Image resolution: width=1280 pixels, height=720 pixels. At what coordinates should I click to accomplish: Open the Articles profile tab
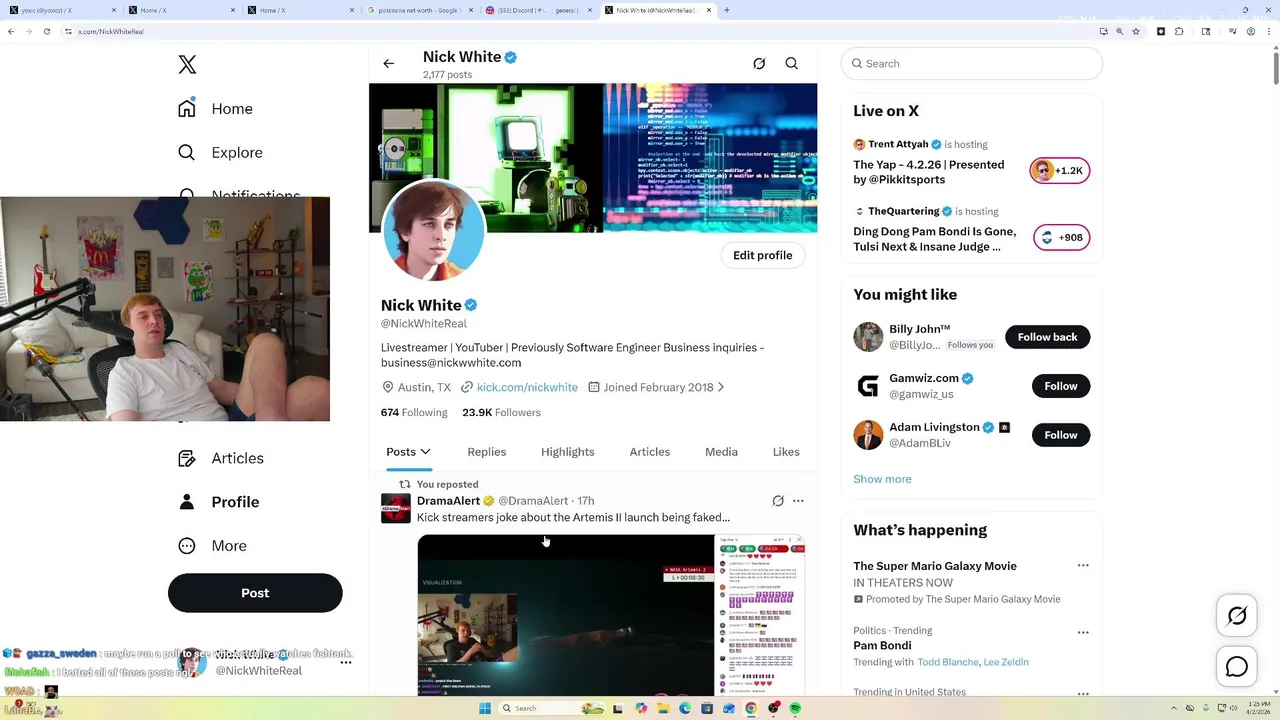[650, 452]
